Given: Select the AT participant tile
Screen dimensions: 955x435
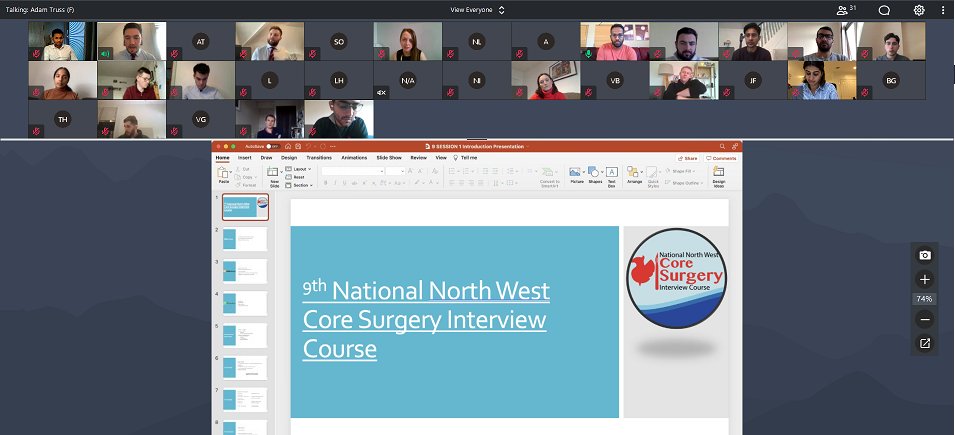Looking at the screenshot, I should click(200, 41).
